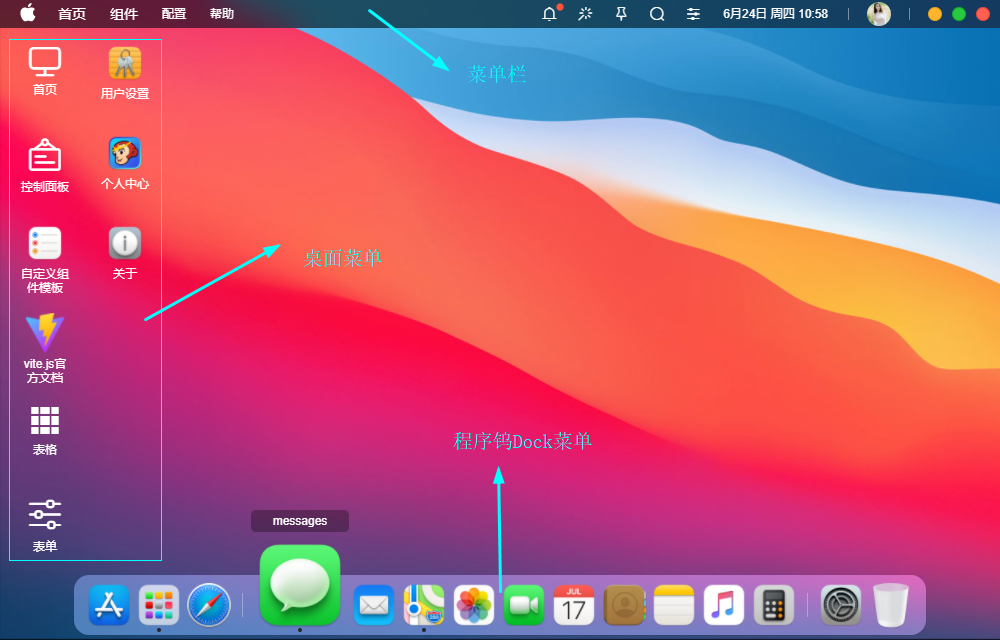The width and height of the screenshot is (1000, 640).
Task: Click the green maximize window button
Action: (x=959, y=14)
